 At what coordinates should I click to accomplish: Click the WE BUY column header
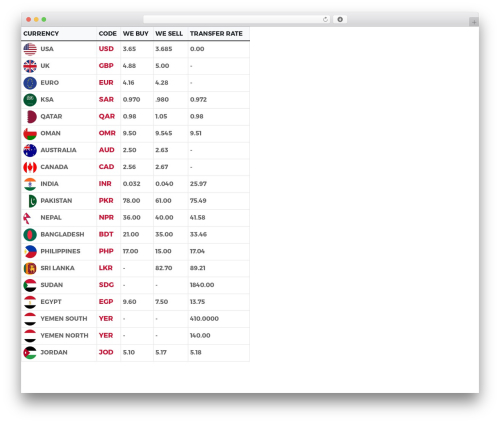pyautogui.click(x=135, y=33)
